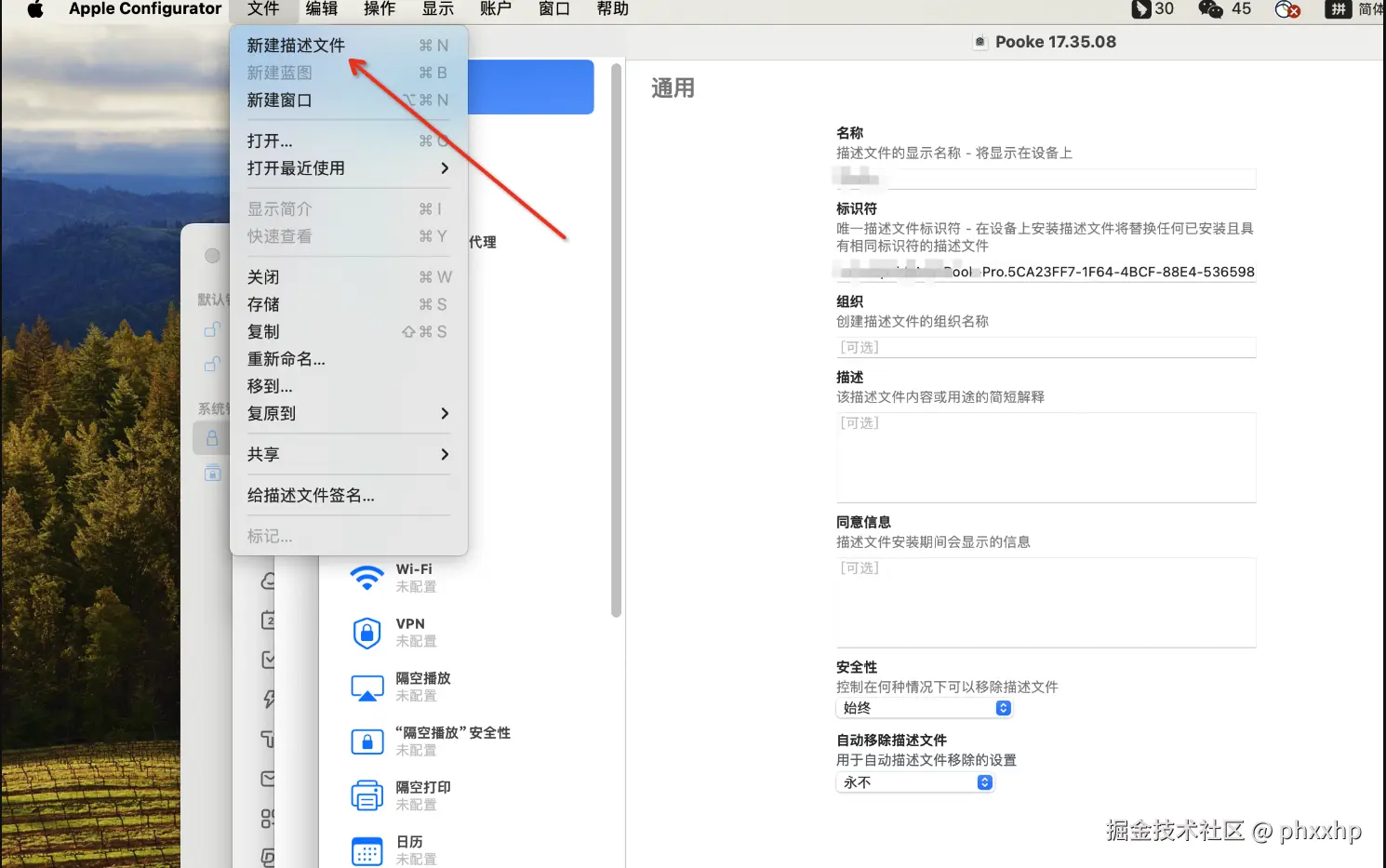1386x868 pixels.
Task: Expand the 共享 submenu
Action: coord(348,455)
